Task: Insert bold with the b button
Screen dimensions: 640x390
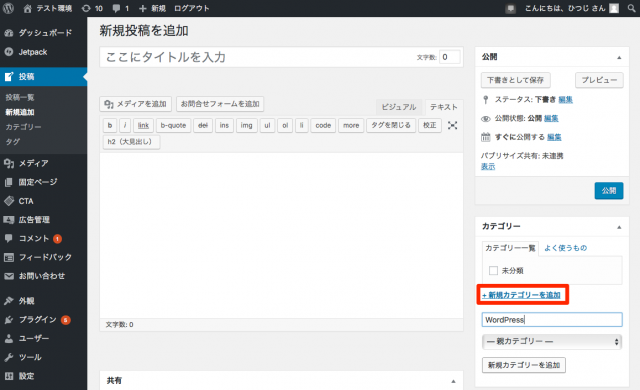Action: 110,125
